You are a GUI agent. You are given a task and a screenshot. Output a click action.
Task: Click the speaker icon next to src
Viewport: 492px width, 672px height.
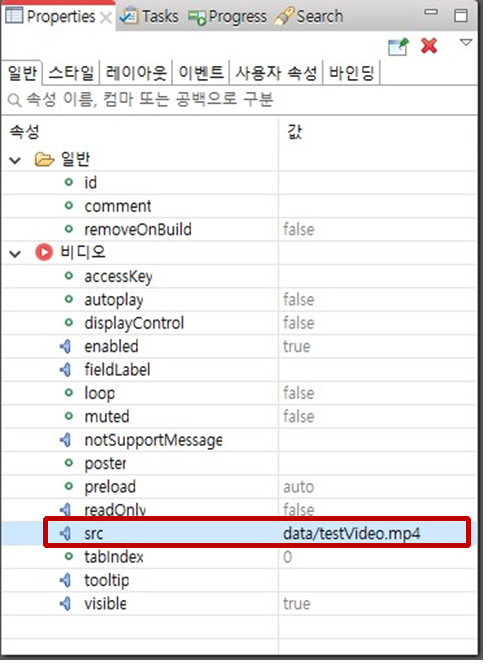coord(66,534)
